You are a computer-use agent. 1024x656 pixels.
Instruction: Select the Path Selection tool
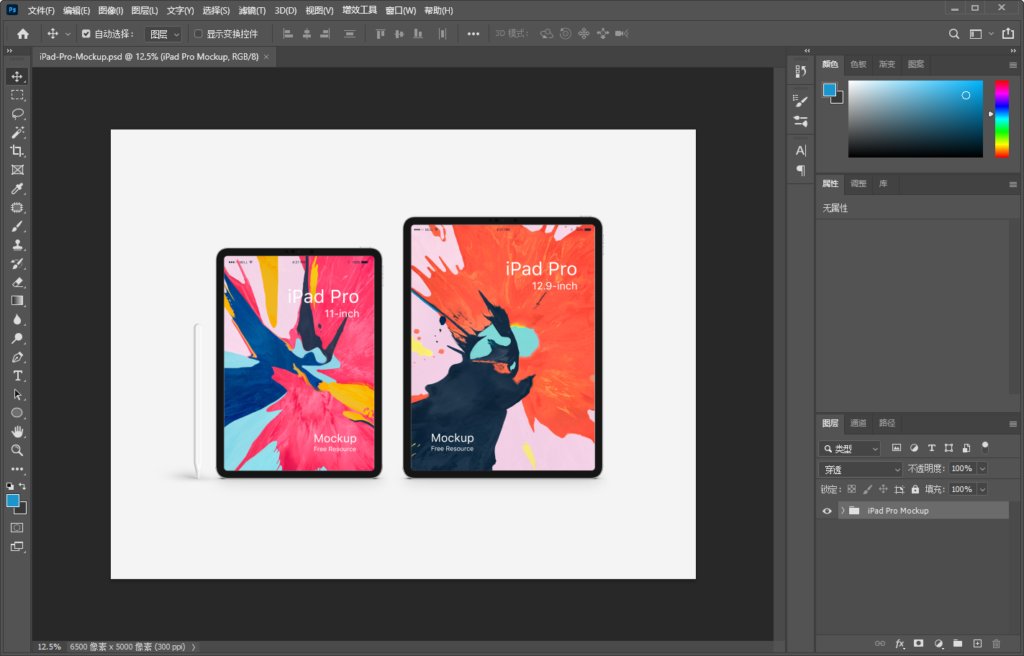(x=17, y=395)
